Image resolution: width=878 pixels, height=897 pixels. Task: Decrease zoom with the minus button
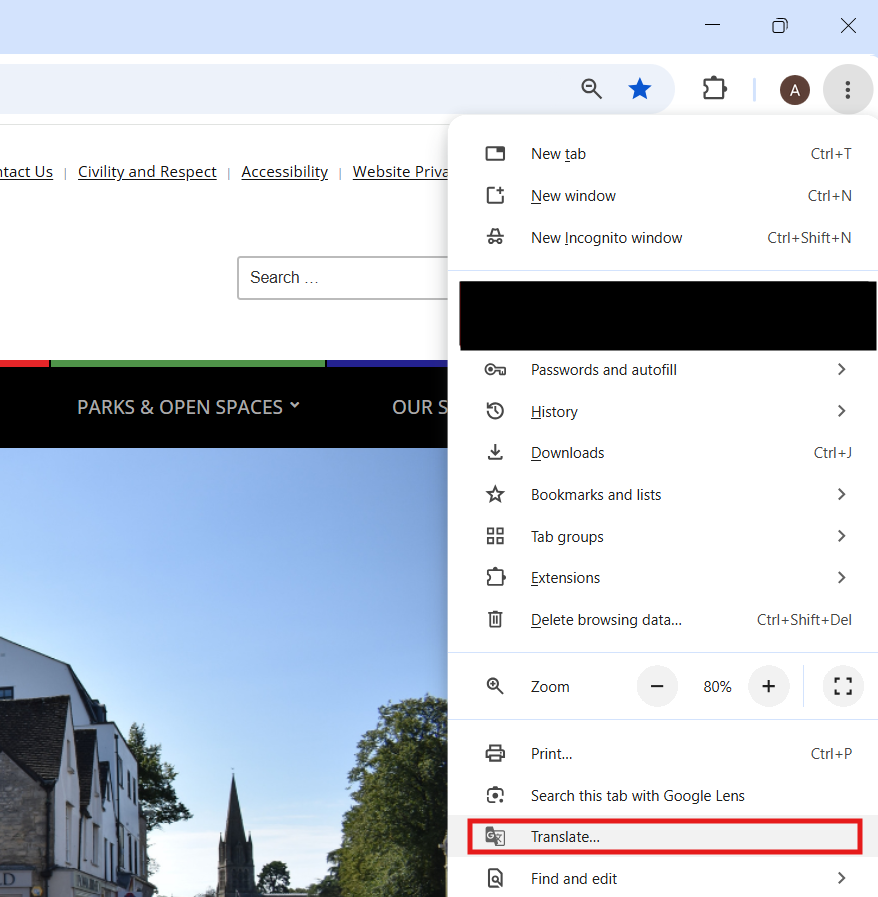tap(657, 686)
